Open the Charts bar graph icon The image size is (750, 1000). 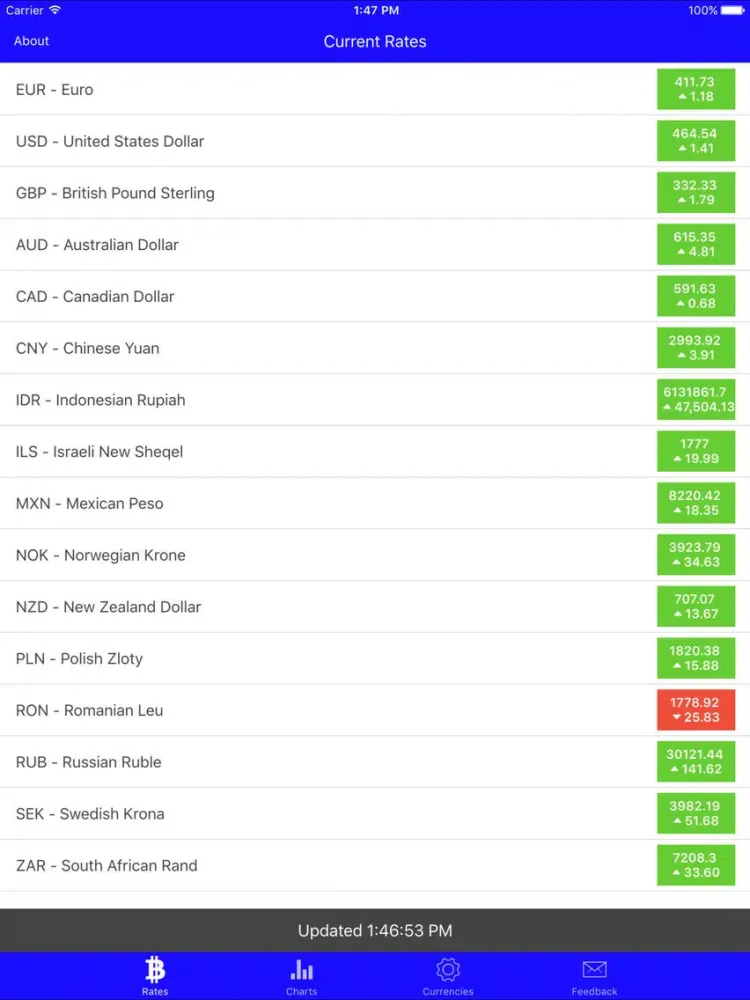tap(301, 969)
